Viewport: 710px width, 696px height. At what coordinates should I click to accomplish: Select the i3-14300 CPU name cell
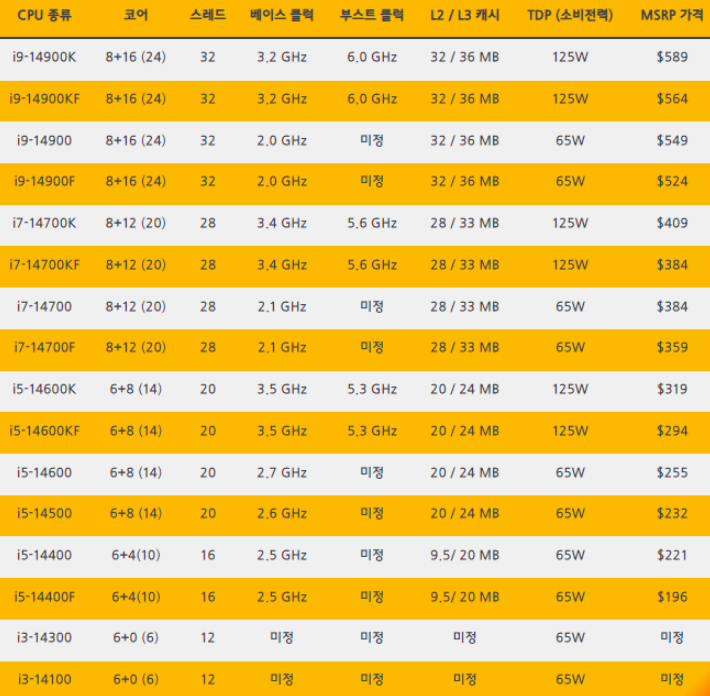click(44, 638)
